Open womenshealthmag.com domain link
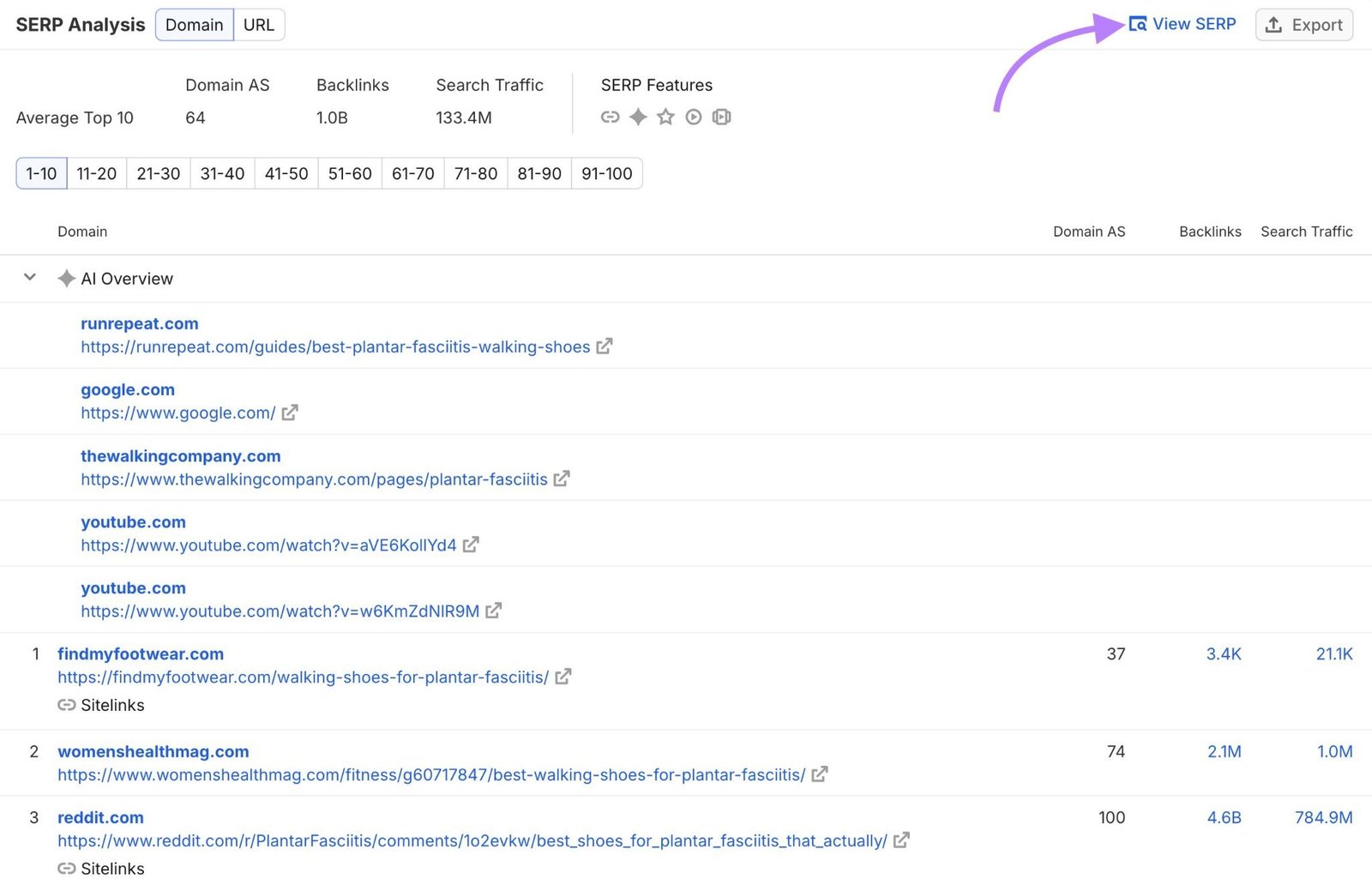 (153, 751)
